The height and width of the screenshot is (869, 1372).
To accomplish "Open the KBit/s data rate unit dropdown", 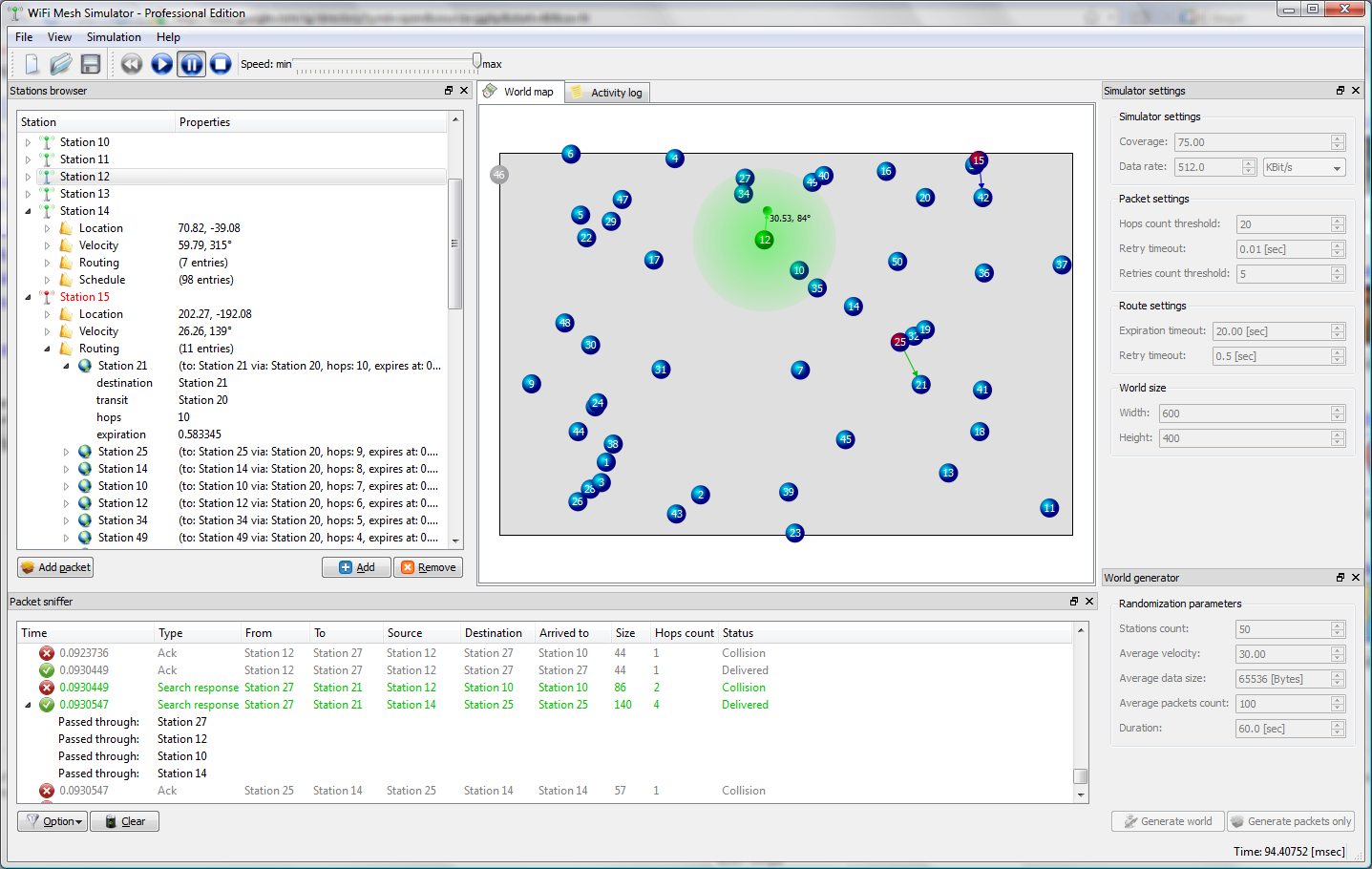I will coord(1304,167).
